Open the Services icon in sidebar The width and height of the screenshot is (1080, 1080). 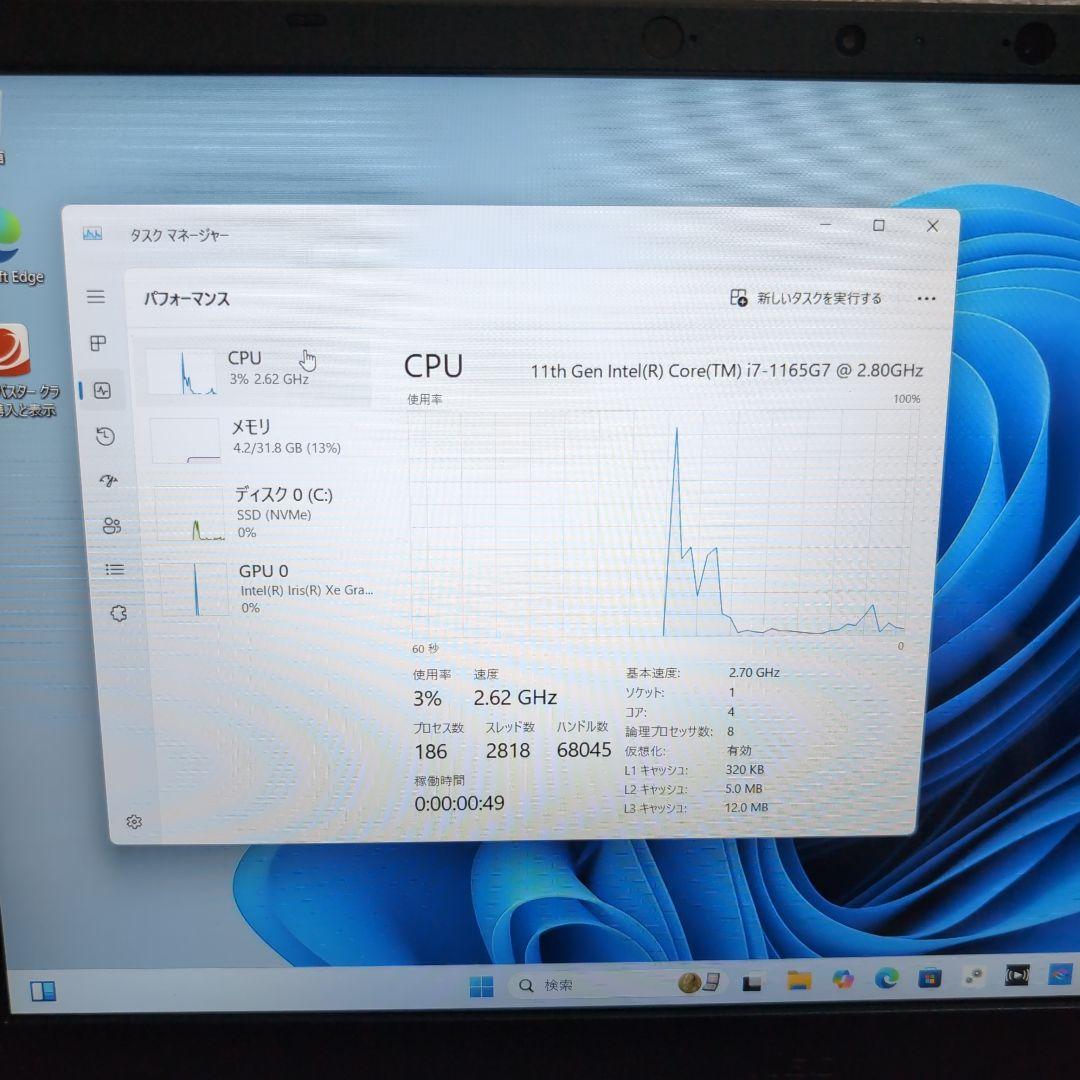click(118, 613)
